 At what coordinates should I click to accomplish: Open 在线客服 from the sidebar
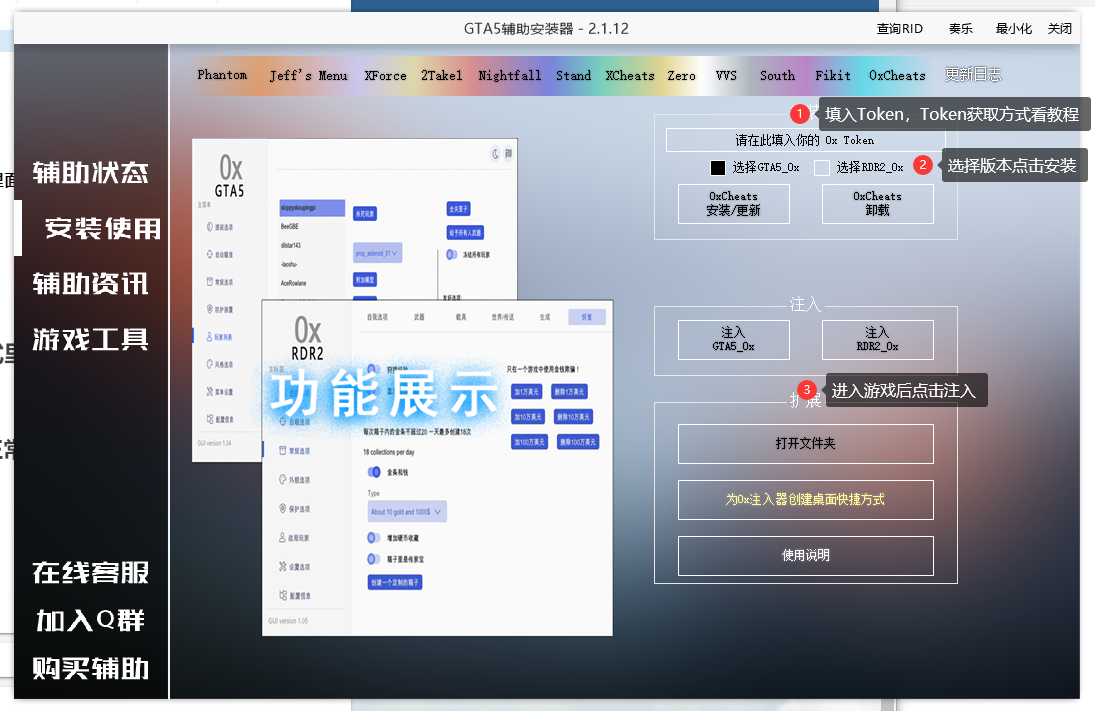[x=90, y=573]
